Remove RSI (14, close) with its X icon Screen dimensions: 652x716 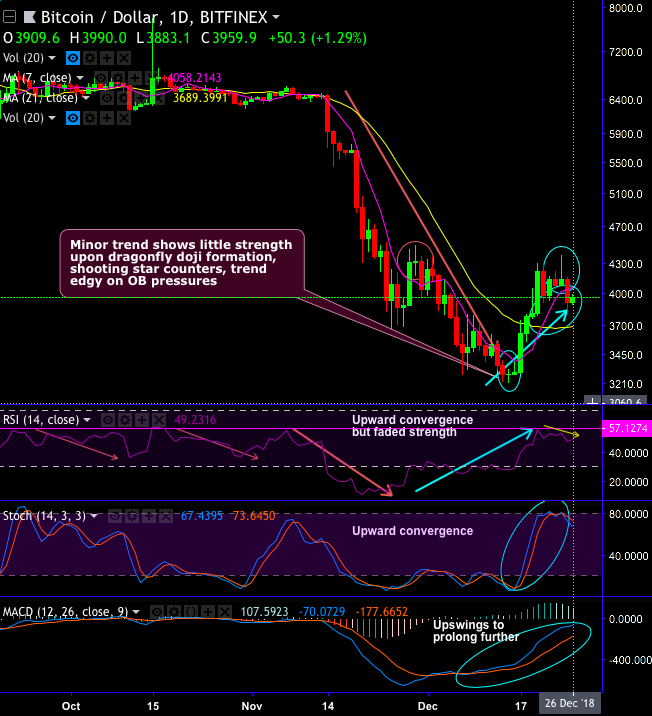point(158,420)
